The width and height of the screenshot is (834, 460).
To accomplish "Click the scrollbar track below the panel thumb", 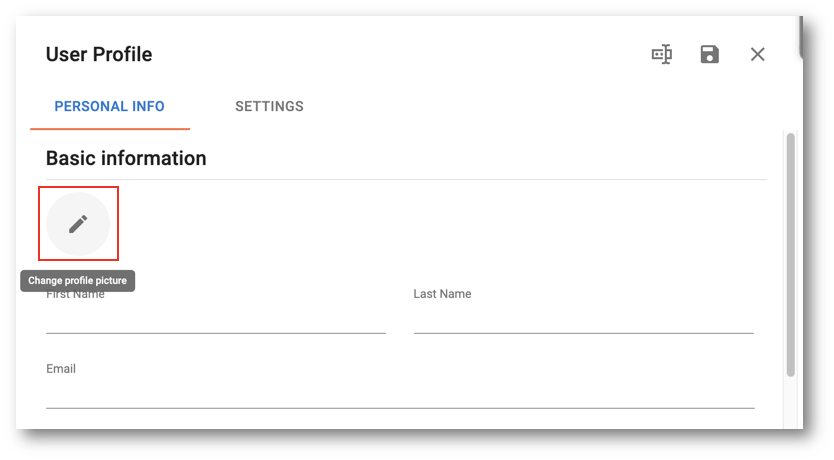I will (x=791, y=402).
